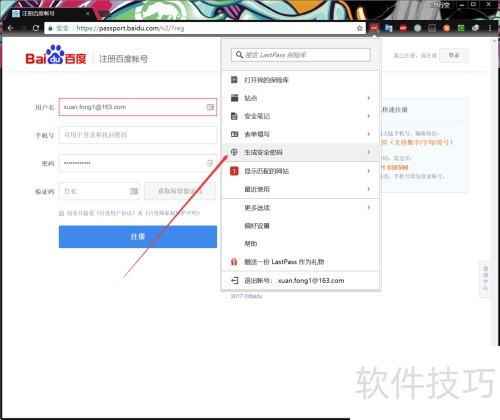
Task: Click the 验证码 input field
Action: tap(99, 191)
